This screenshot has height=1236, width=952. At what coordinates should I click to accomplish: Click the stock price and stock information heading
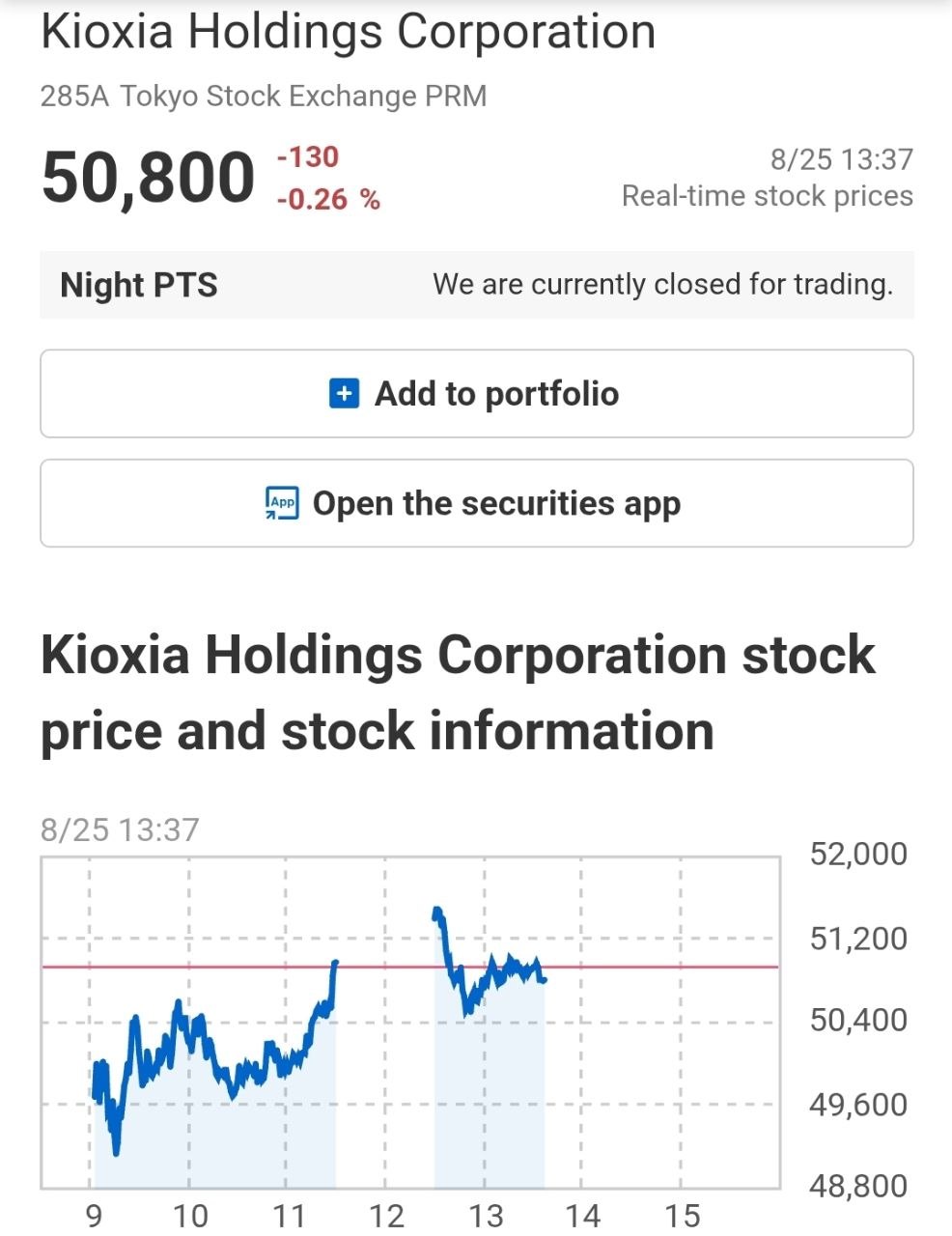tap(458, 692)
